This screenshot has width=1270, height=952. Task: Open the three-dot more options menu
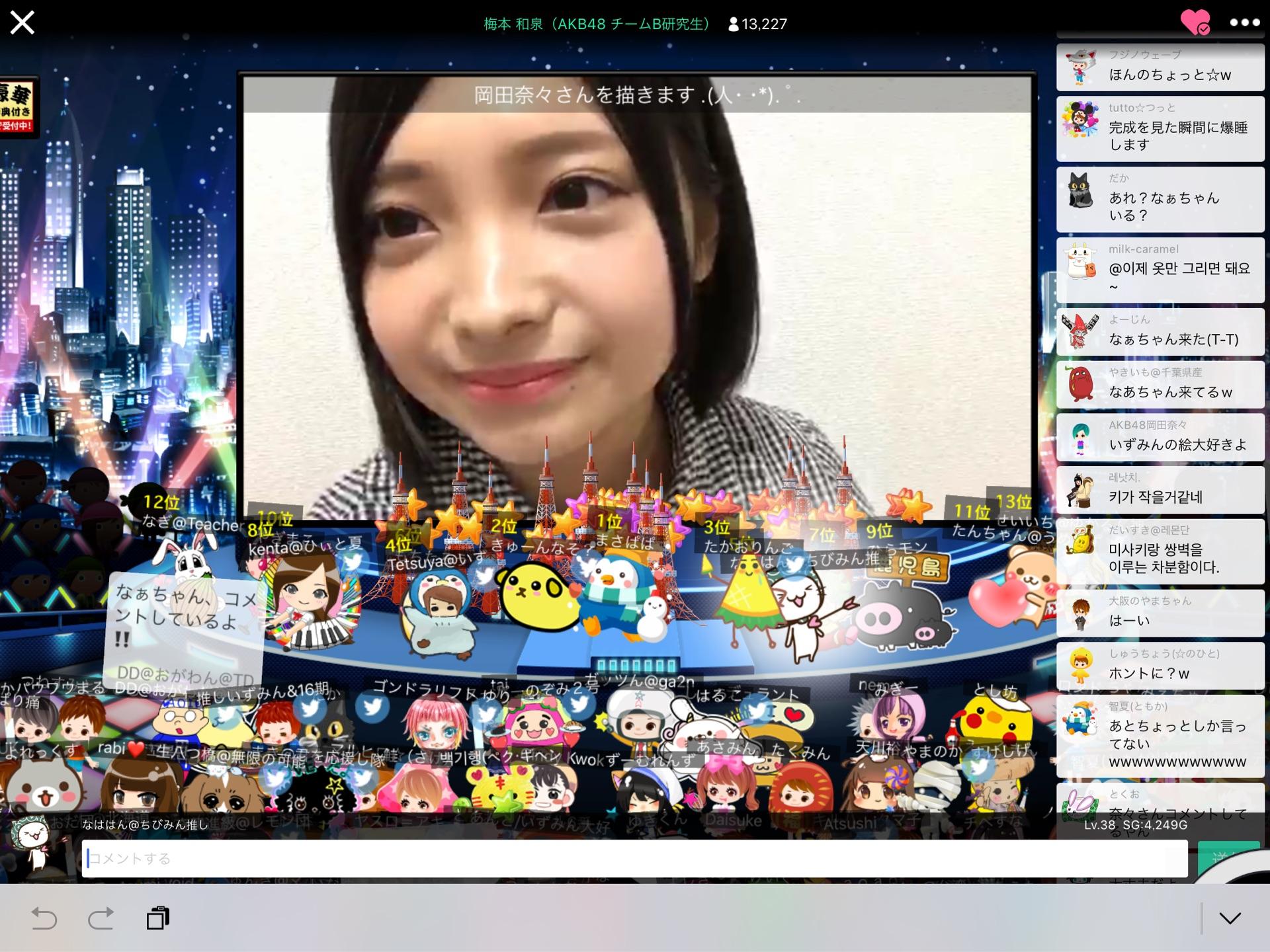[1244, 22]
